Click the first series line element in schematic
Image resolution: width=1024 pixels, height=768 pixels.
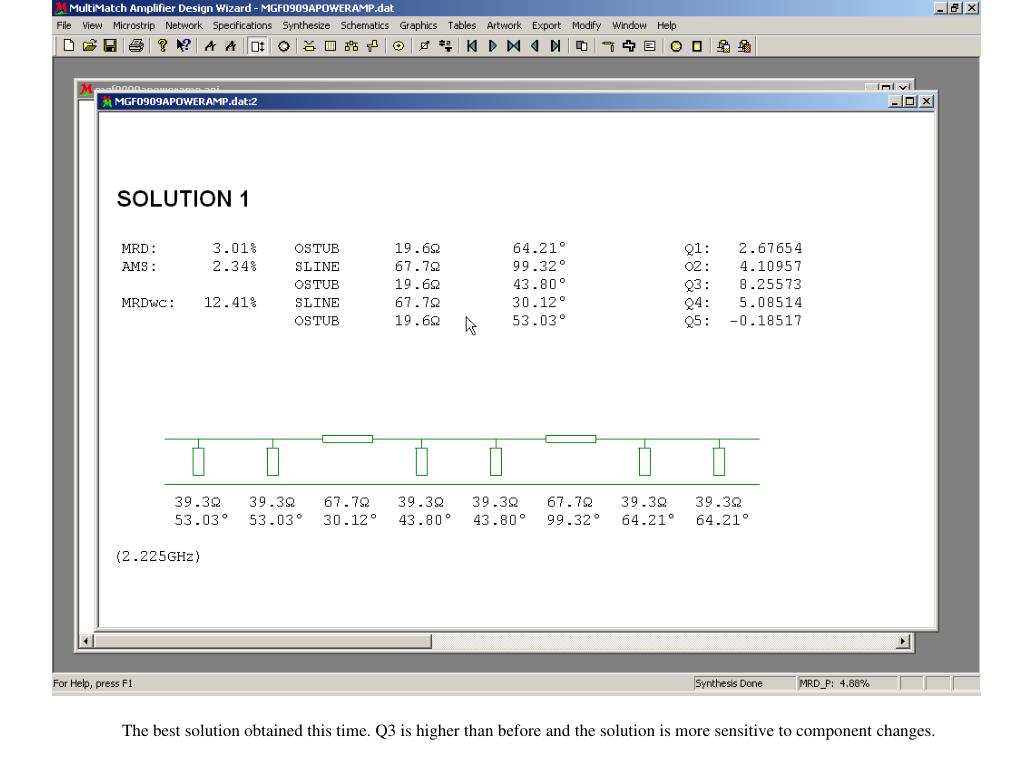[x=347, y=439]
